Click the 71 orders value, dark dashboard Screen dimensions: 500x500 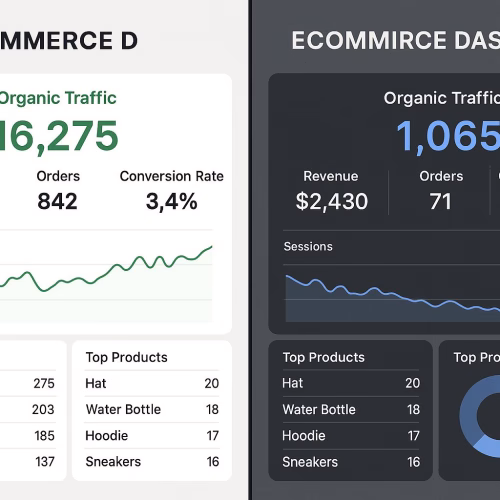point(440,201)
